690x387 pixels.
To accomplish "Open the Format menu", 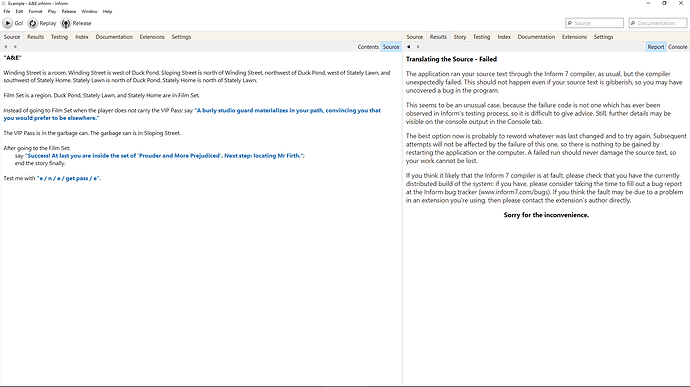I will 36,11.
